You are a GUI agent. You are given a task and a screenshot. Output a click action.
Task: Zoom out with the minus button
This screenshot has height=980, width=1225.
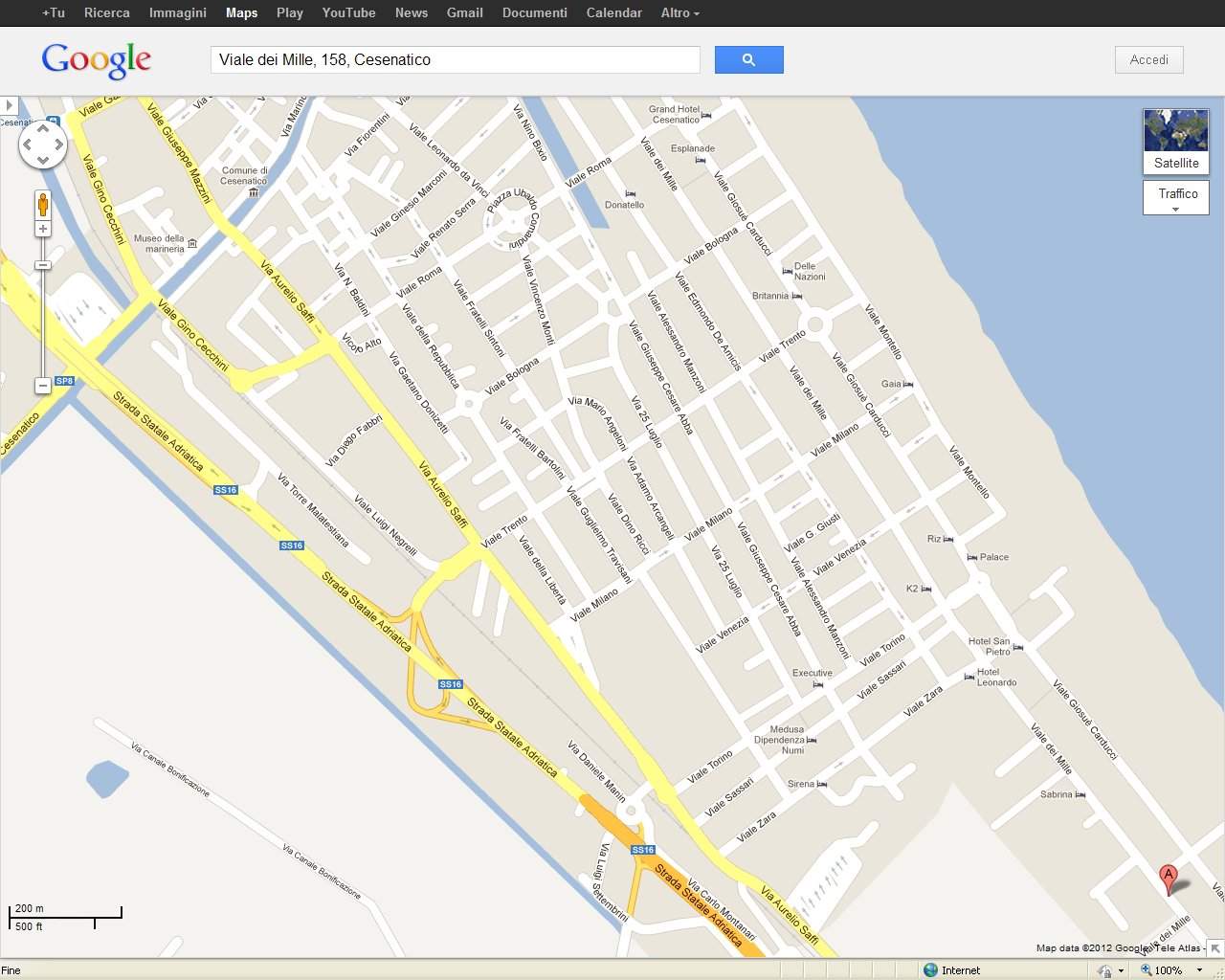pyautogui.click(x=43, y=386)
